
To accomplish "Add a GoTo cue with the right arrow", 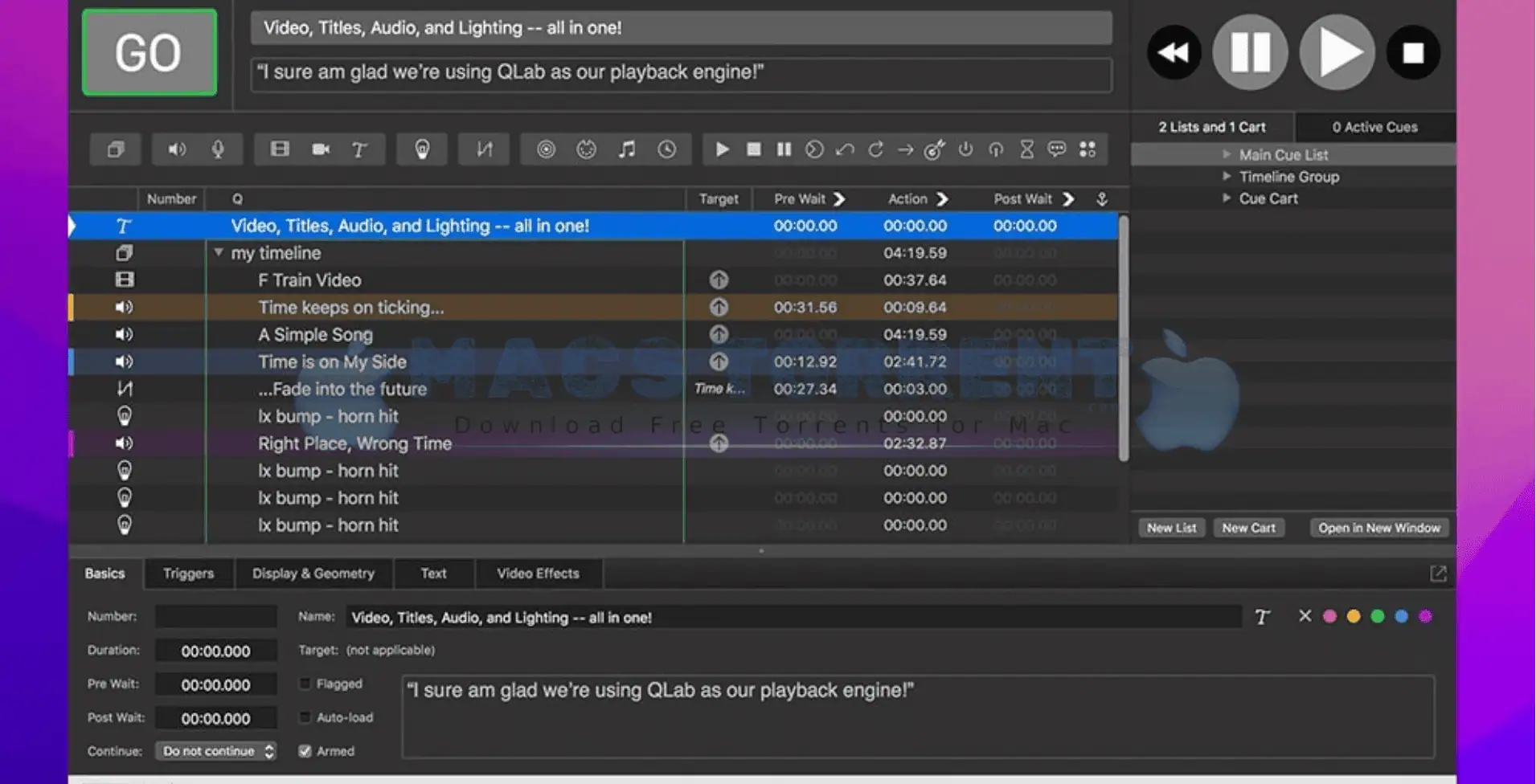I will point(905,149).
